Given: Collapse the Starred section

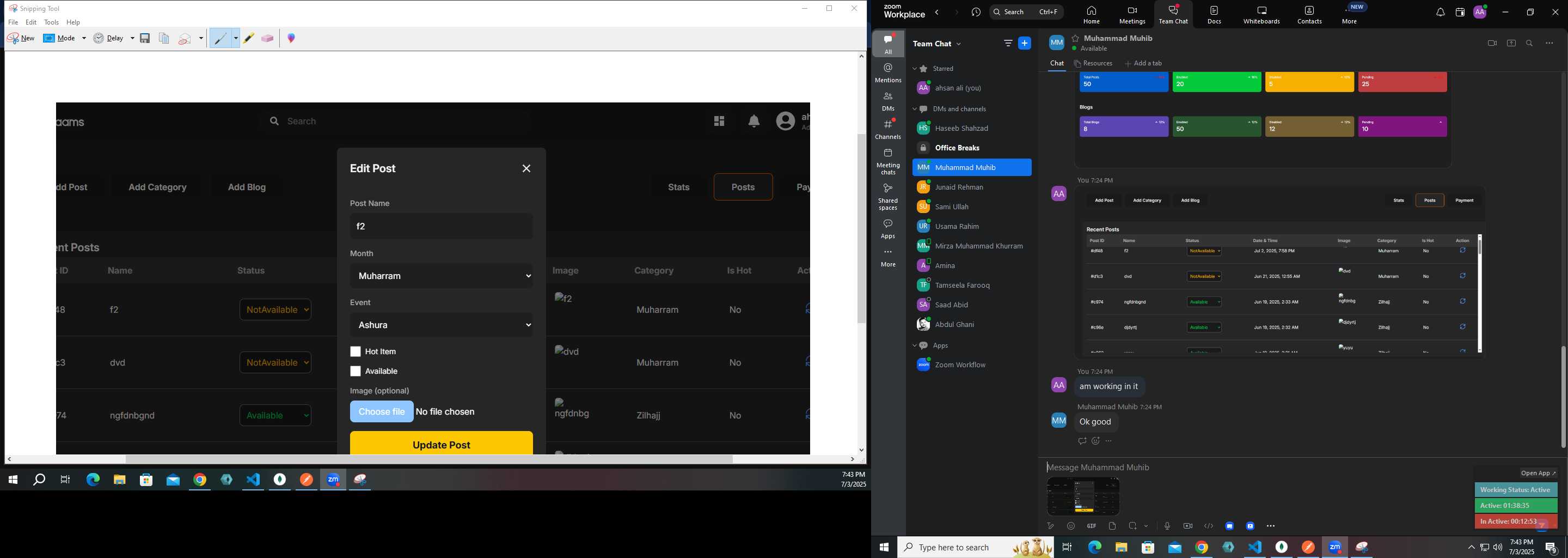Looking at the screenshot, I should pos(914,69).
